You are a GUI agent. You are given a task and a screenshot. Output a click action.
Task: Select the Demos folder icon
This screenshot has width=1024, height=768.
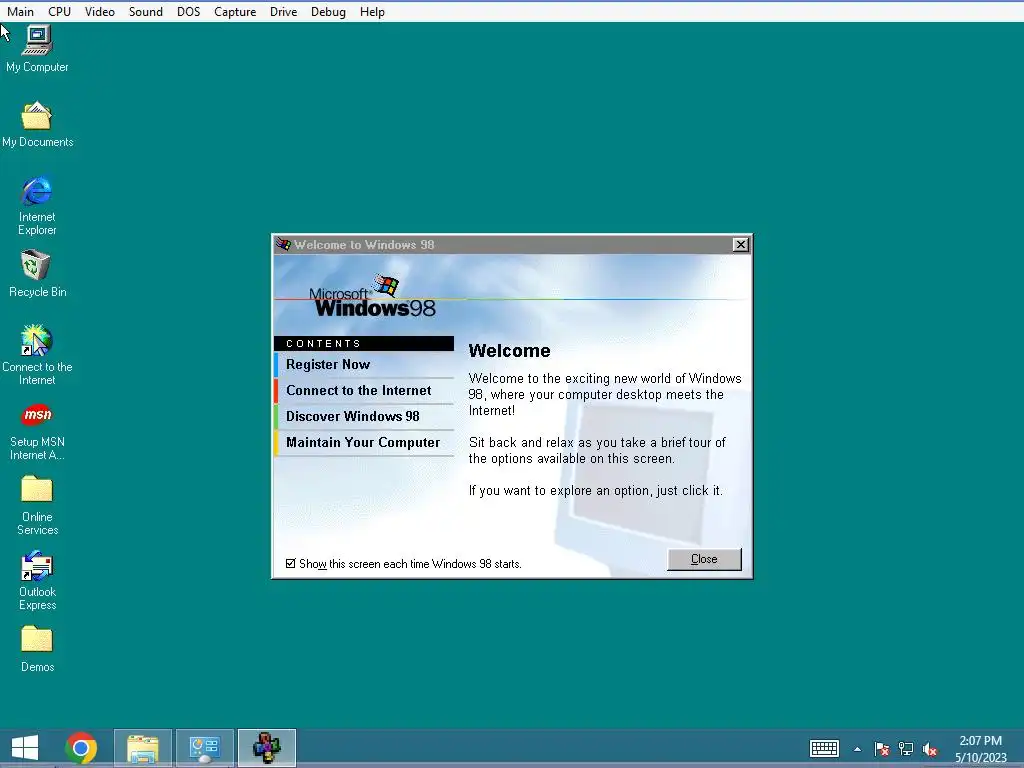click(x=37, y=648)
